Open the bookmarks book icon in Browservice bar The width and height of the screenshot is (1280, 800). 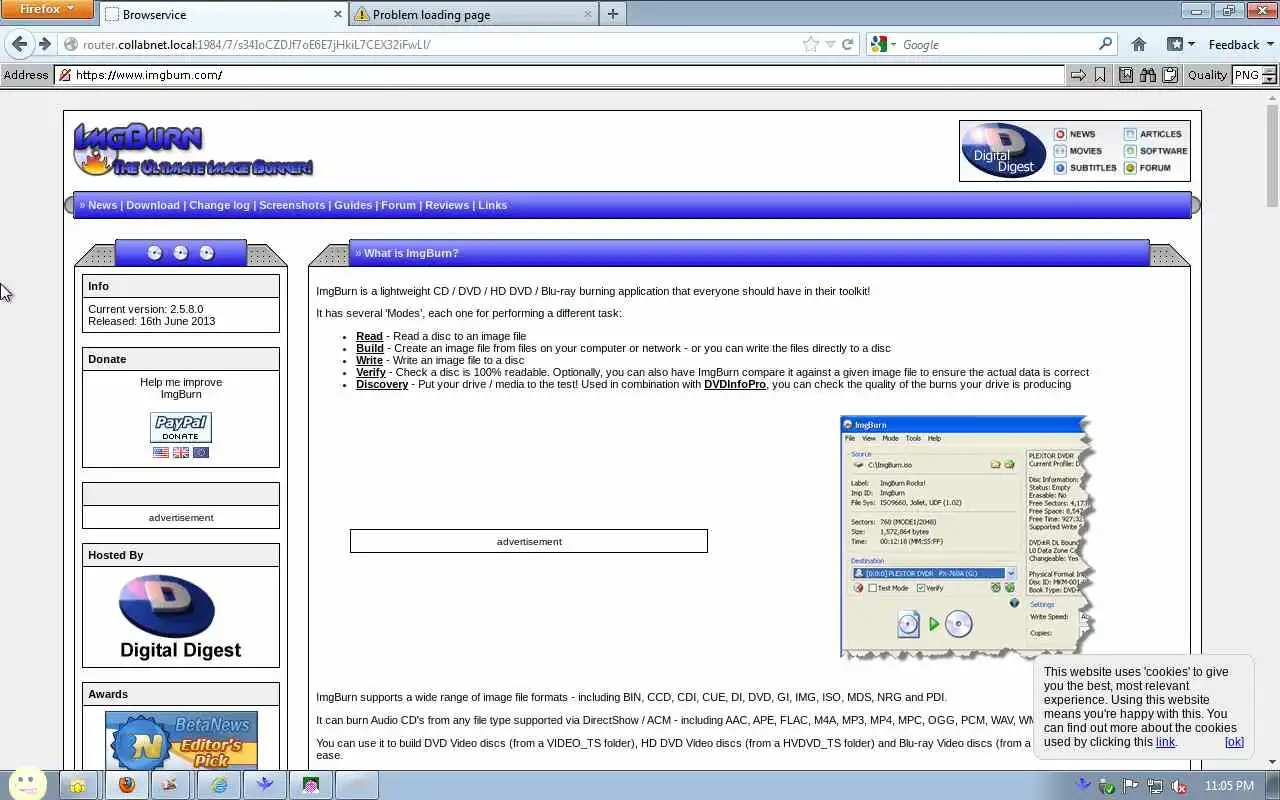(x=1126, y=75)
